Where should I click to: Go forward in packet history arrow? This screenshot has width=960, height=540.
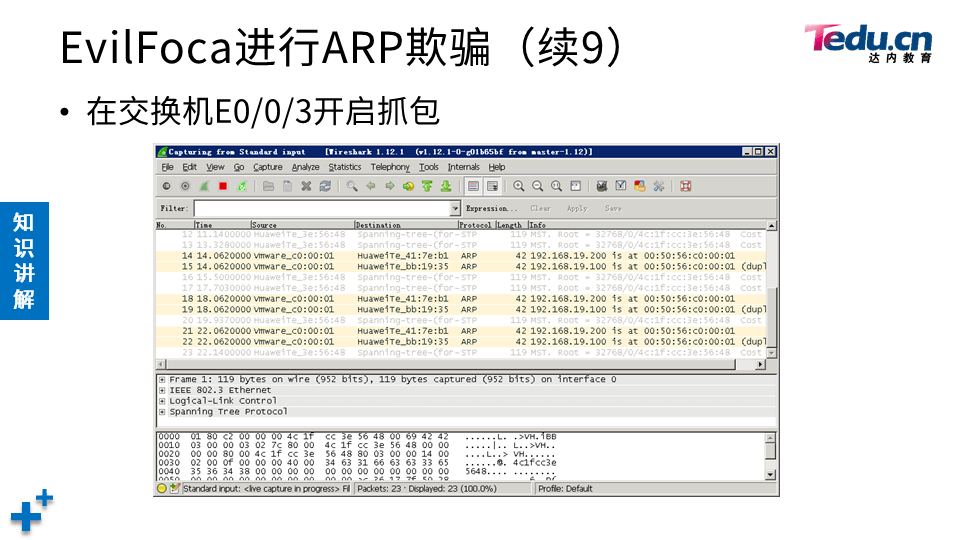pyautogui.click(x=389, y=186)
